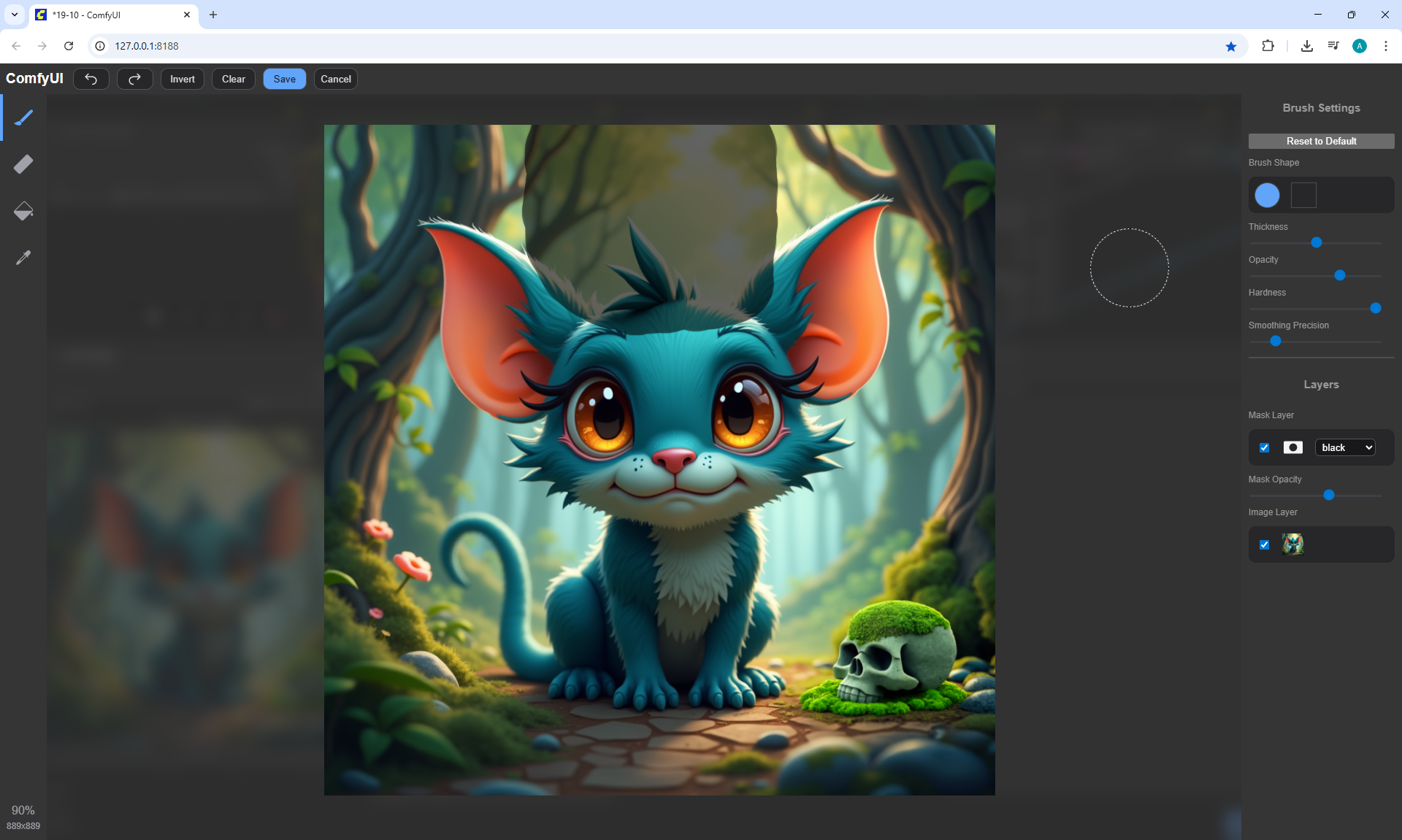
Task: Click Reset to Default button
Action: tap(1321, 141)
